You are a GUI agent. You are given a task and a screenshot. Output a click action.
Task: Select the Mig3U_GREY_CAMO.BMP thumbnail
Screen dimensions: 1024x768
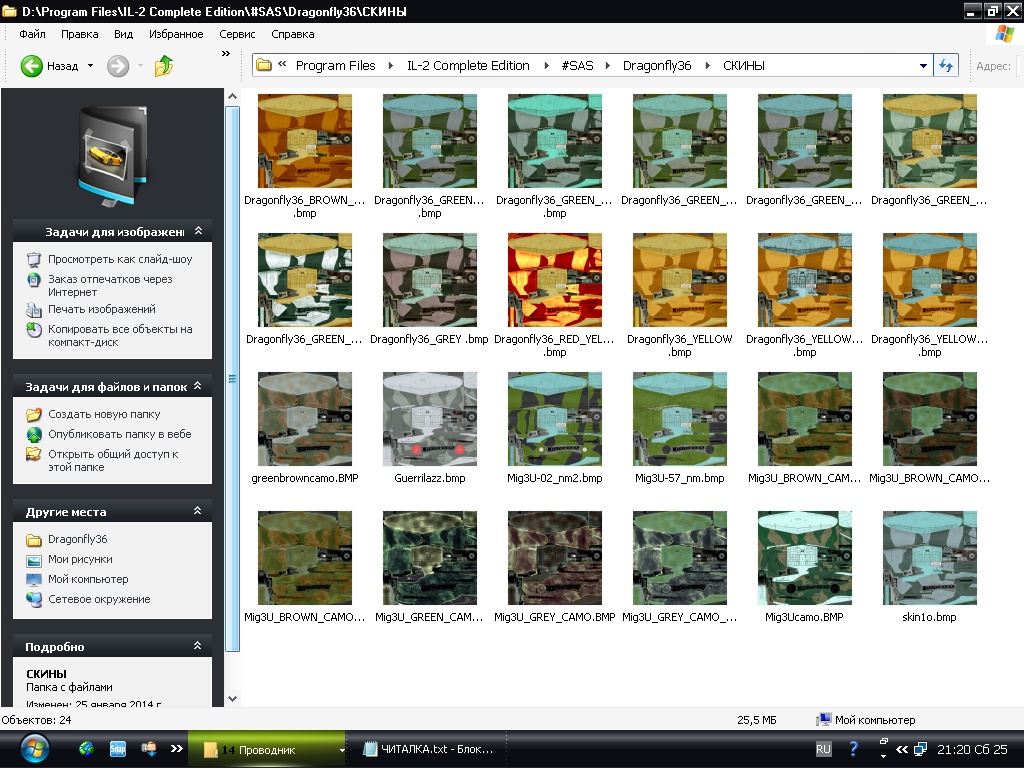coord(555,558)
